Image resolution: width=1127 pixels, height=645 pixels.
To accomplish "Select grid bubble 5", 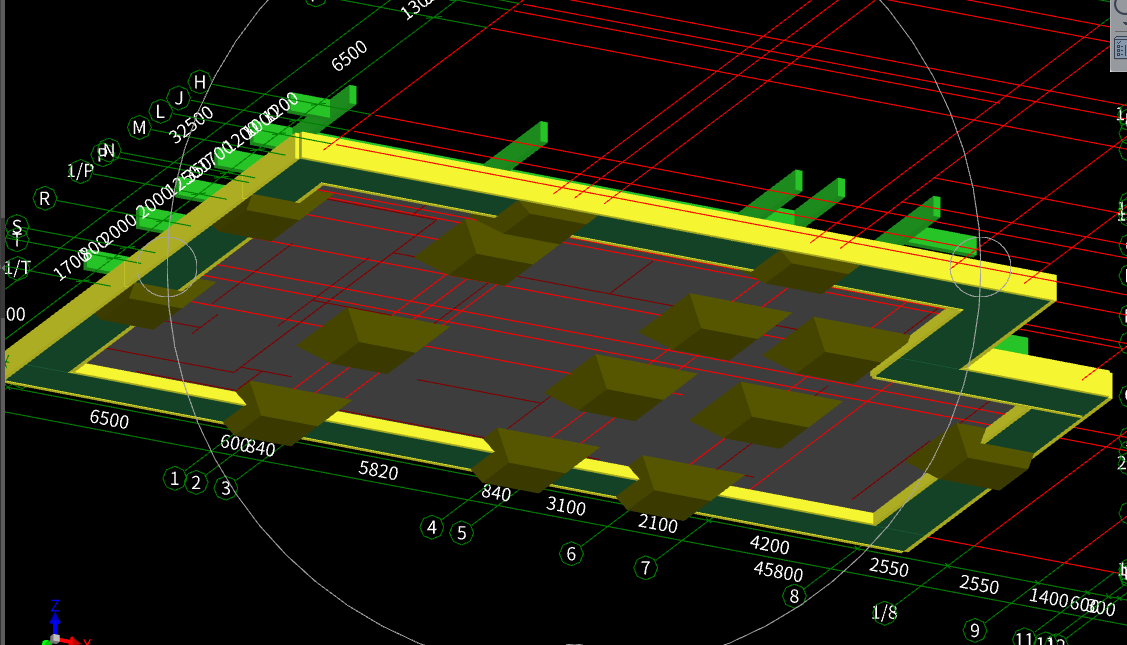I will [x=461, y=533].
